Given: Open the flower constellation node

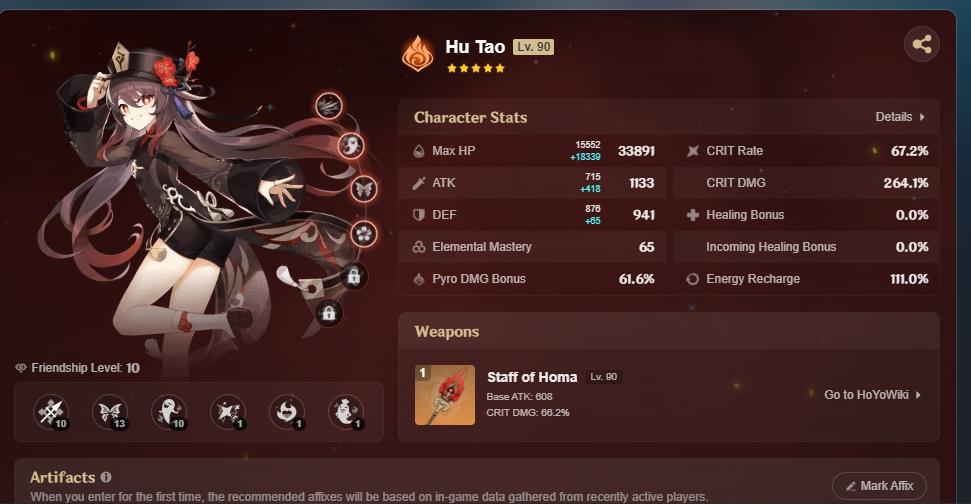Looking at the screenshot, I should pyautogui.click(x=364, y=233).
